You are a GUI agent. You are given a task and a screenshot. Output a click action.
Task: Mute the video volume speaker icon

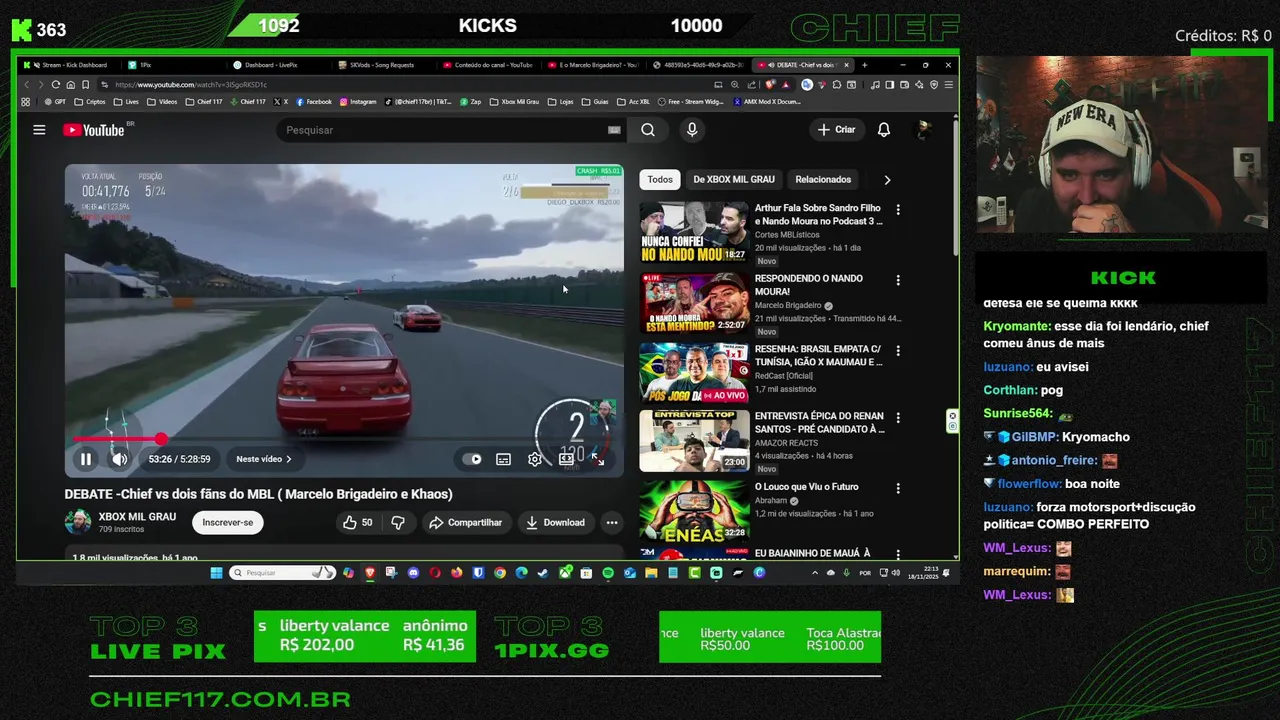[x=119, y=459]
